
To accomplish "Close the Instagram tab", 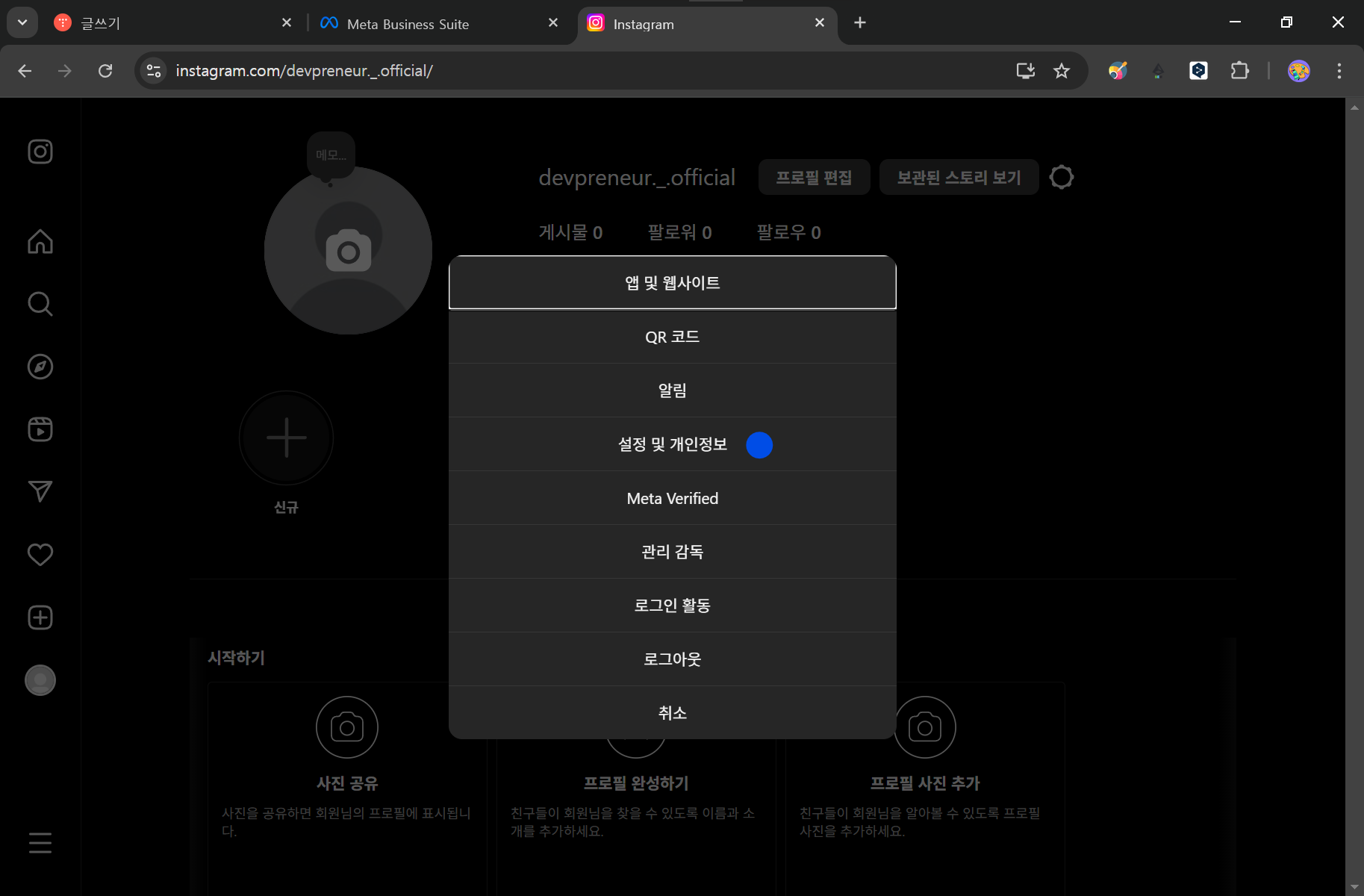I will point(820,23).
